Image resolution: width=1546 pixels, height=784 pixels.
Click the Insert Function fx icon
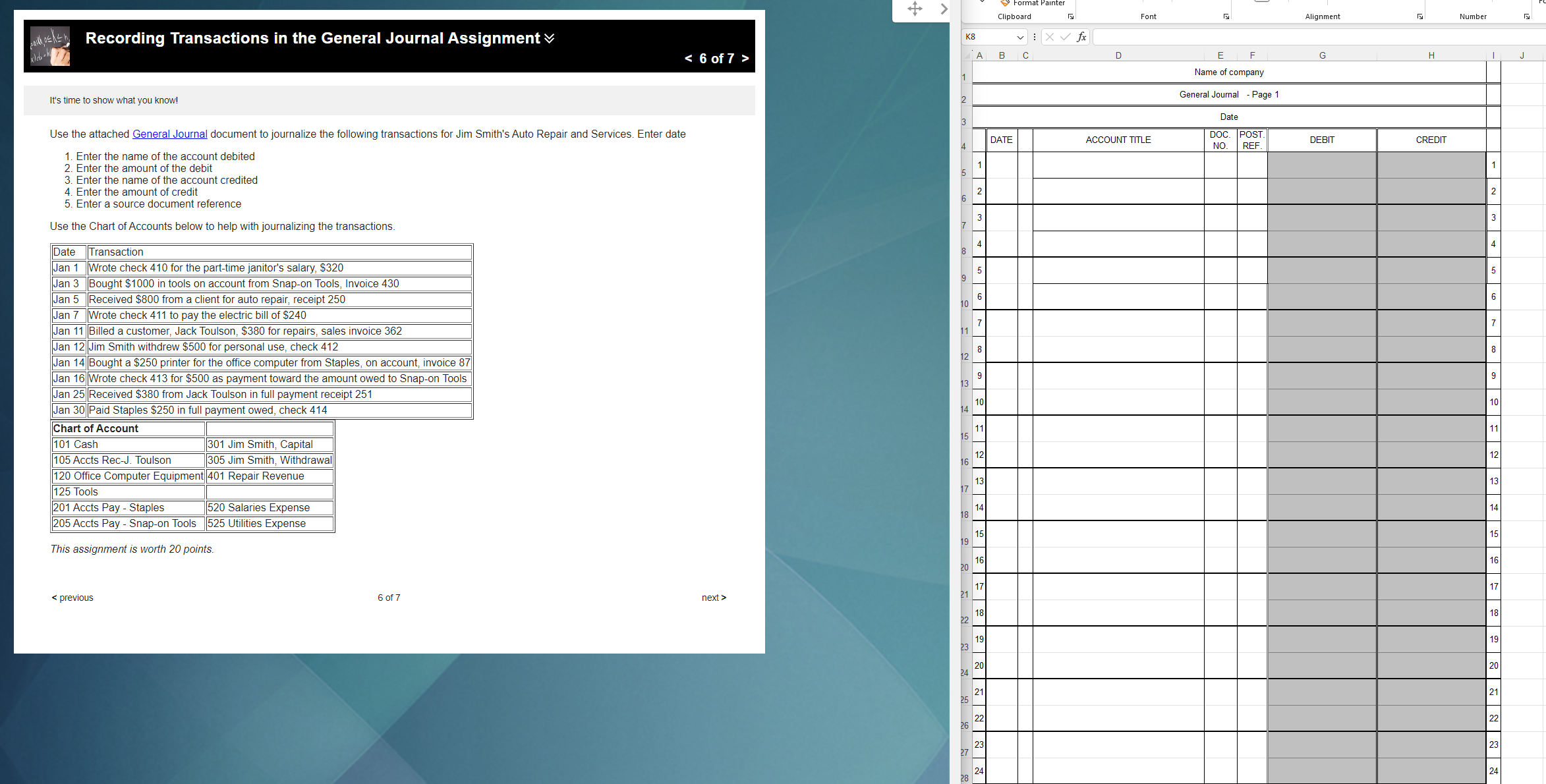pos(1081,37)
